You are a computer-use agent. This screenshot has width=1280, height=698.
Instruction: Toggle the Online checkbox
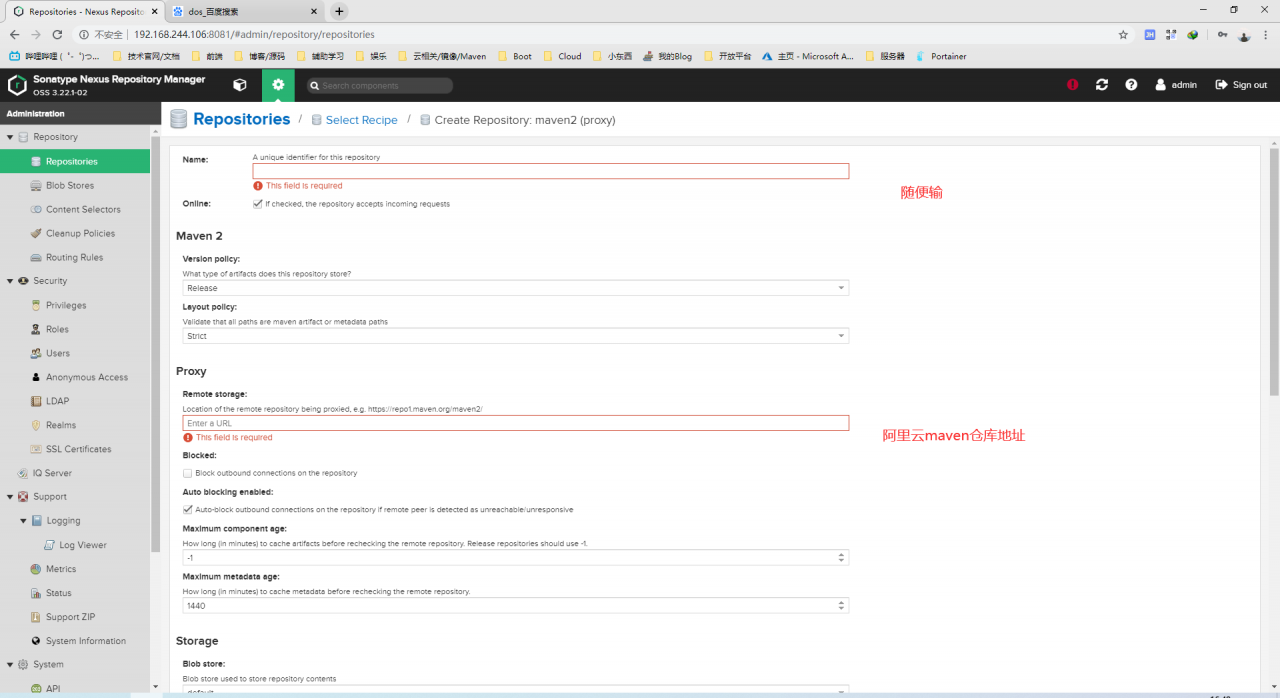pyautogui.click(x=258, y=203)
